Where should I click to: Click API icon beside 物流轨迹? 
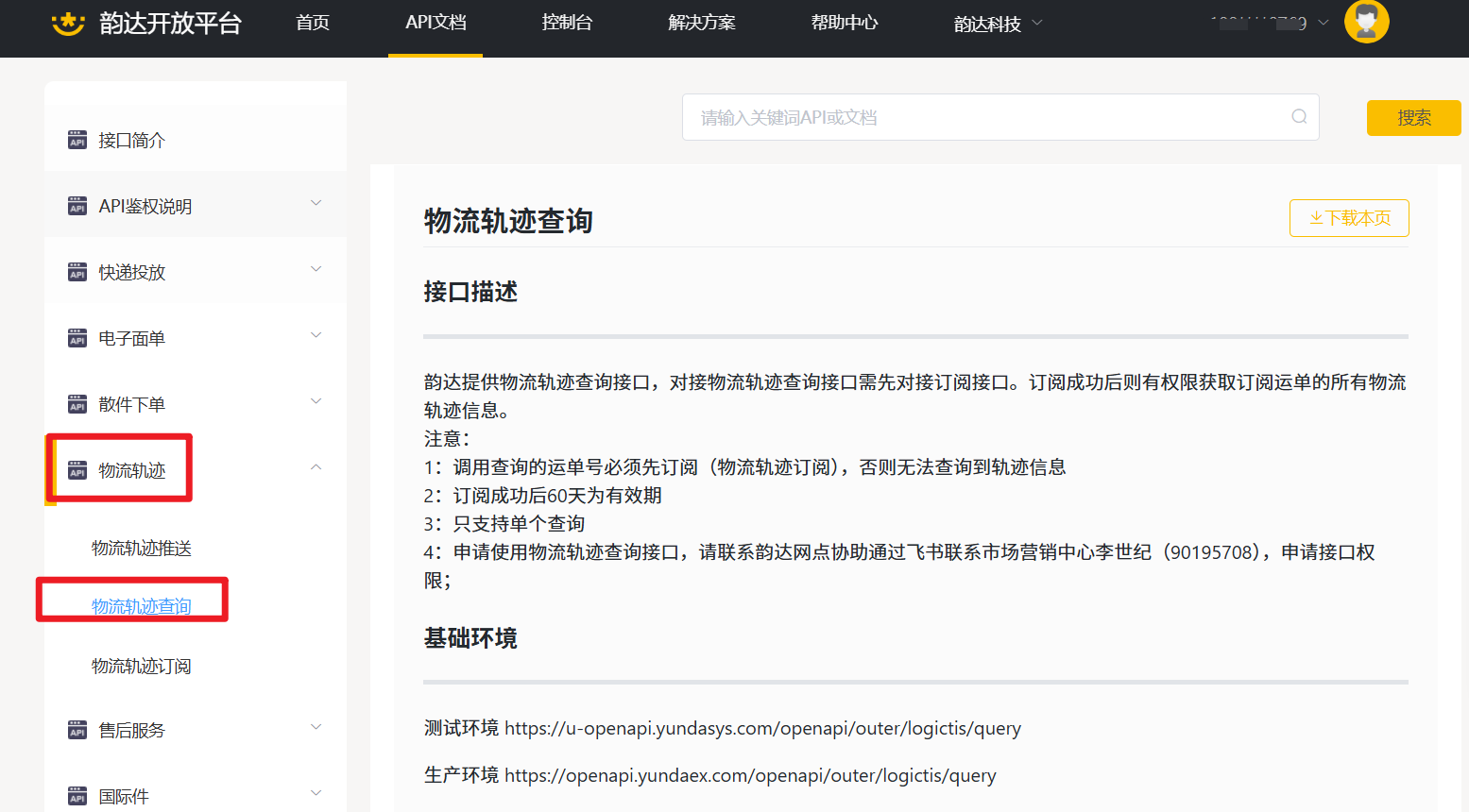point(77,471)
